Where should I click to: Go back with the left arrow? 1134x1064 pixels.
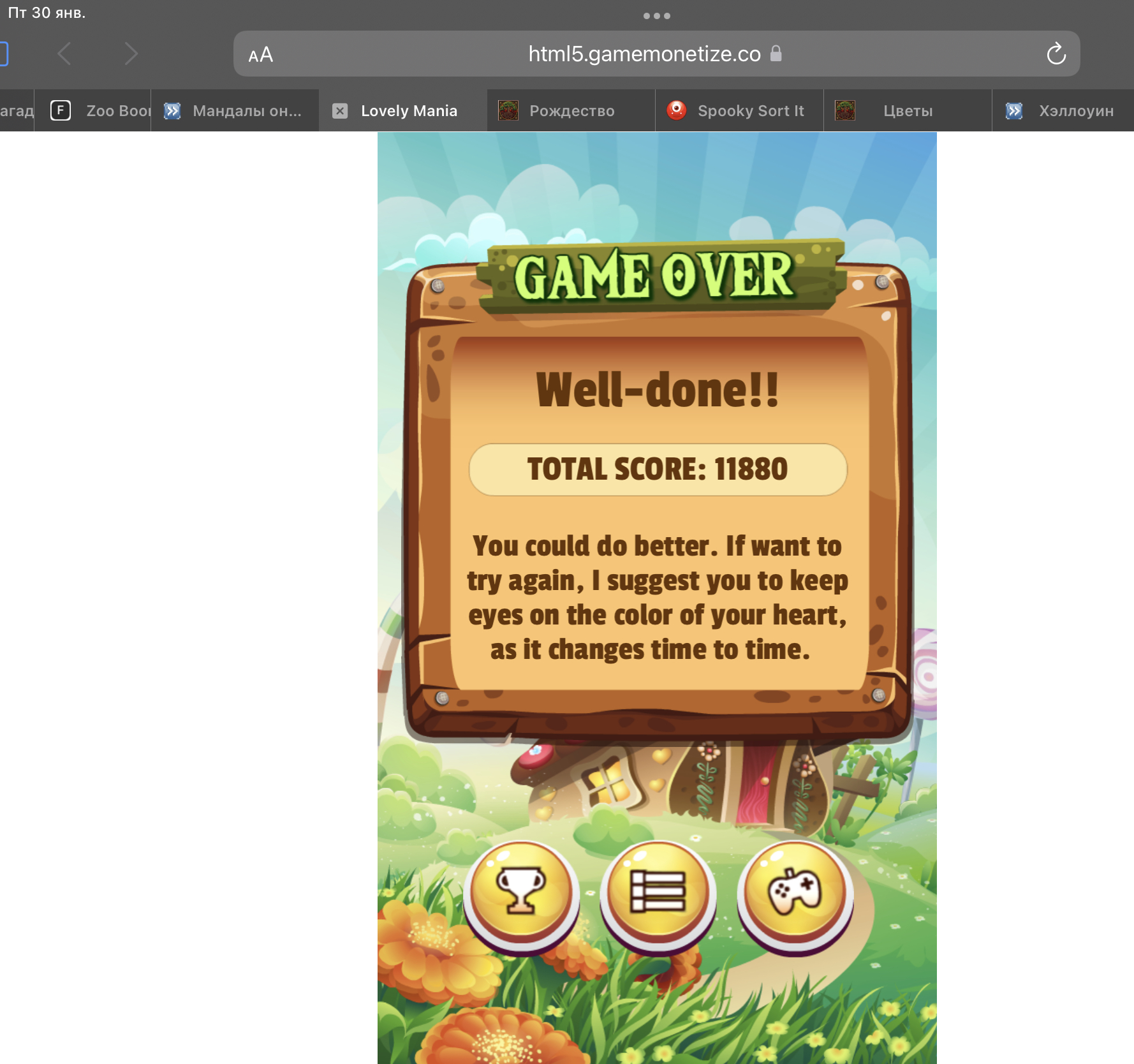coord(64,54)
